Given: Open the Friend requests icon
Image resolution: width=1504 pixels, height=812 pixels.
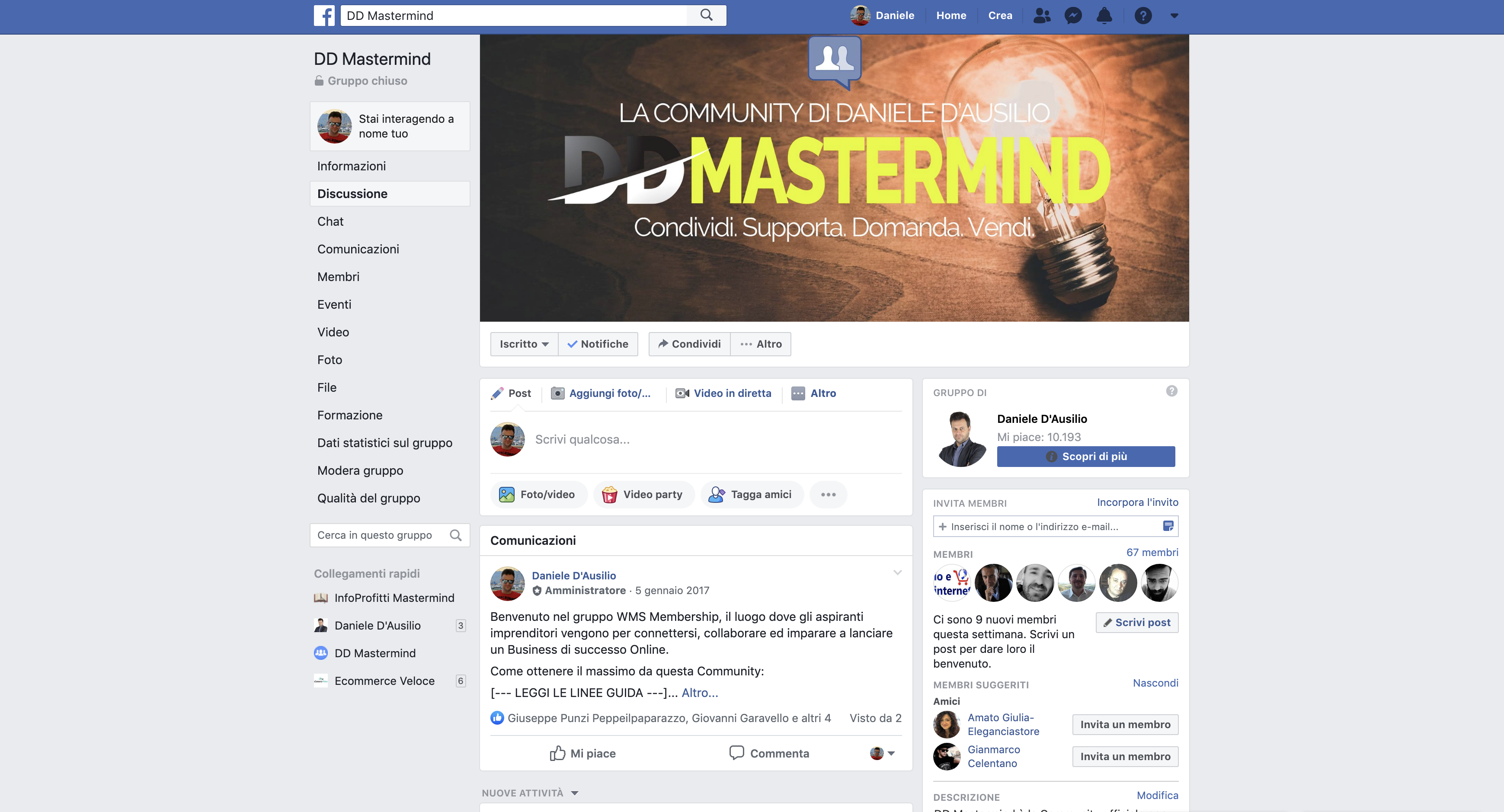Looking at the screenshot, I should click(x=1042, y=16).
